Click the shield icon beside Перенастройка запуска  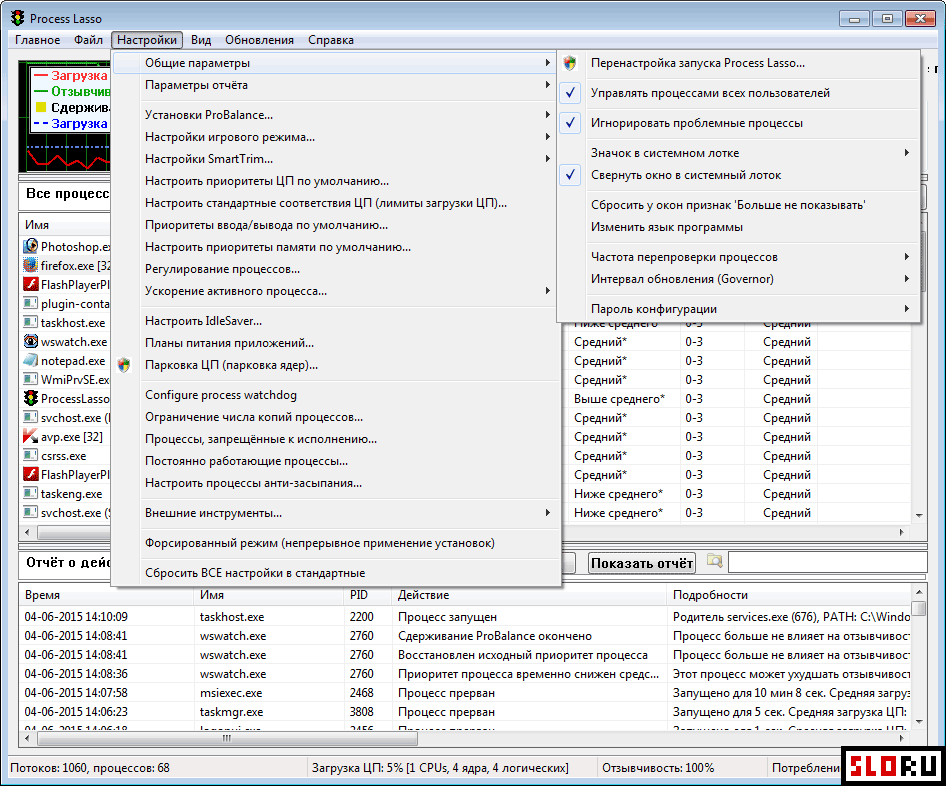570,63
